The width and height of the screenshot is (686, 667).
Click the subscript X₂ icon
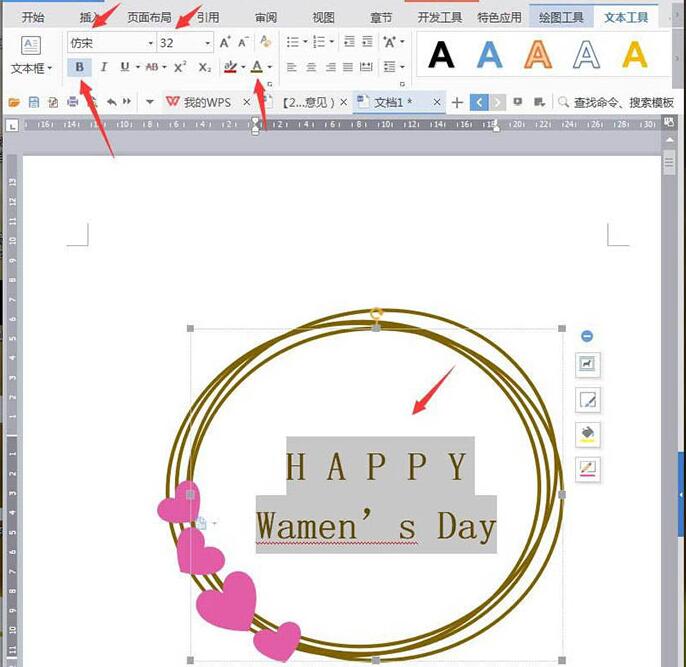click(204, 67)
